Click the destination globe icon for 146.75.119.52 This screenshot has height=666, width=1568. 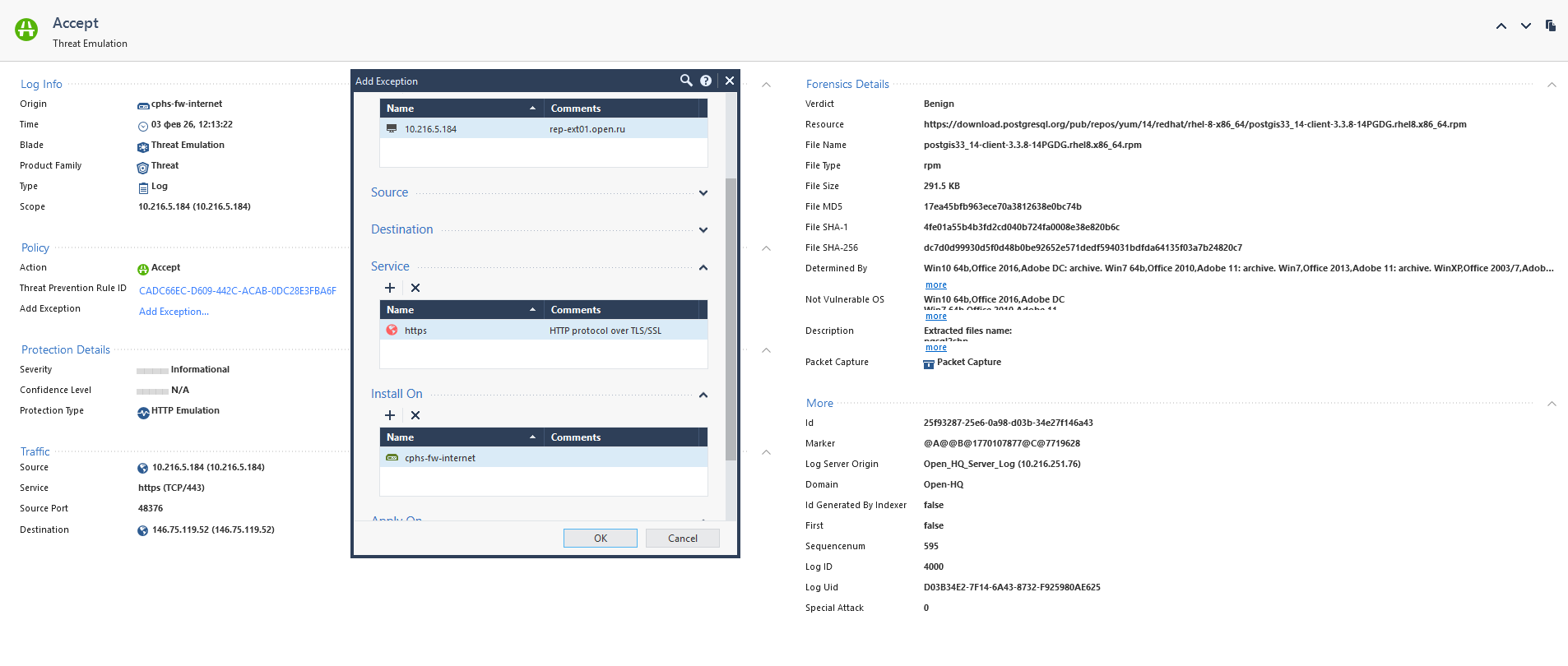pyautogui.click(x=143, y=530)
